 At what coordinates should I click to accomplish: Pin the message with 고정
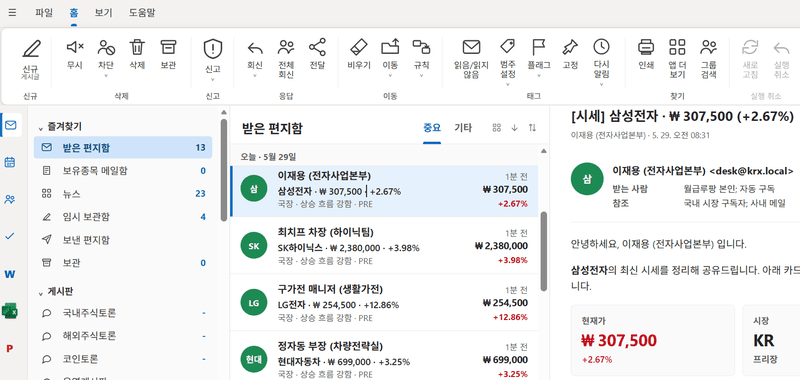[x=570, y=55]
